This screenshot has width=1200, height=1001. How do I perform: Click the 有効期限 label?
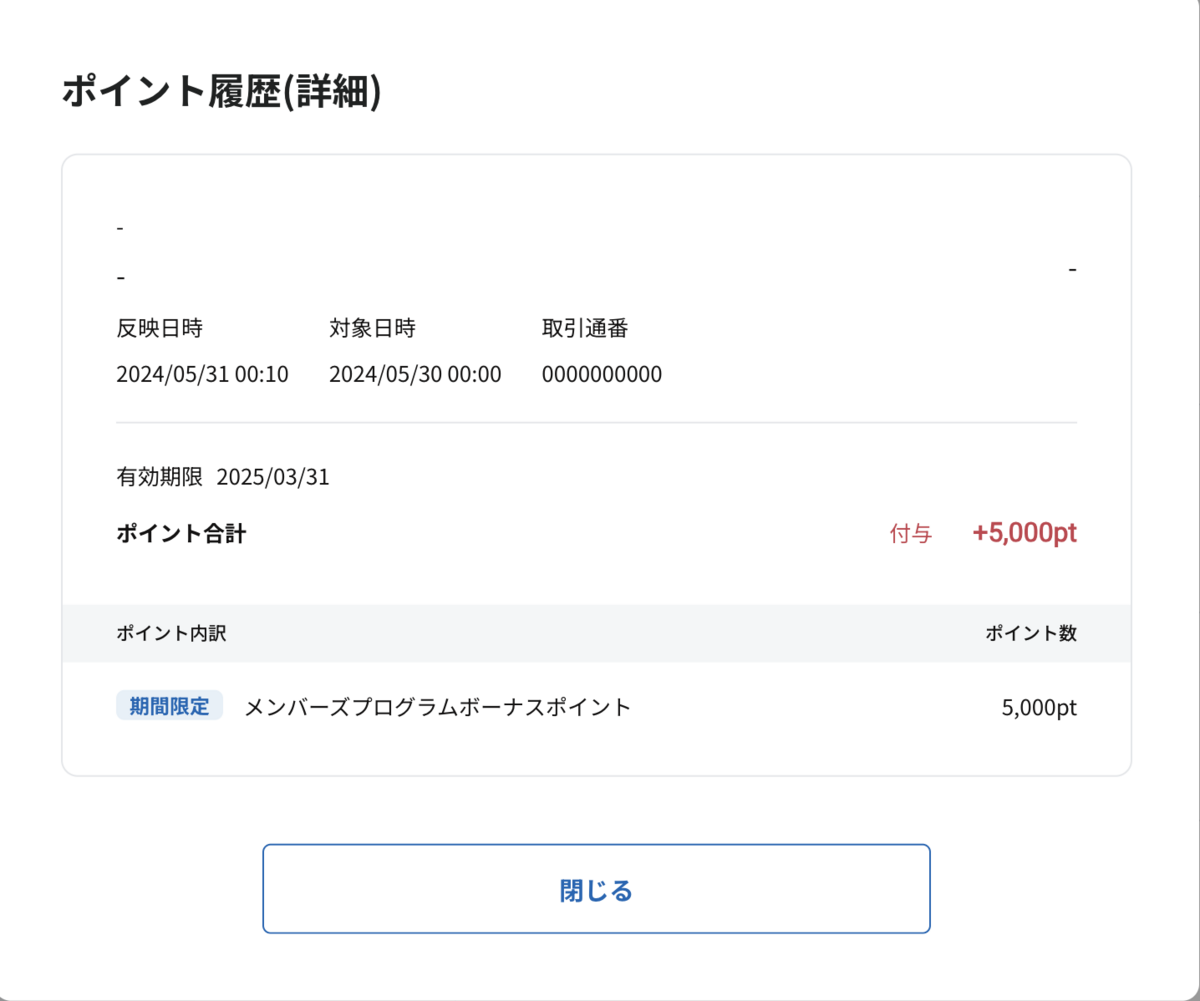pos(159,477)
